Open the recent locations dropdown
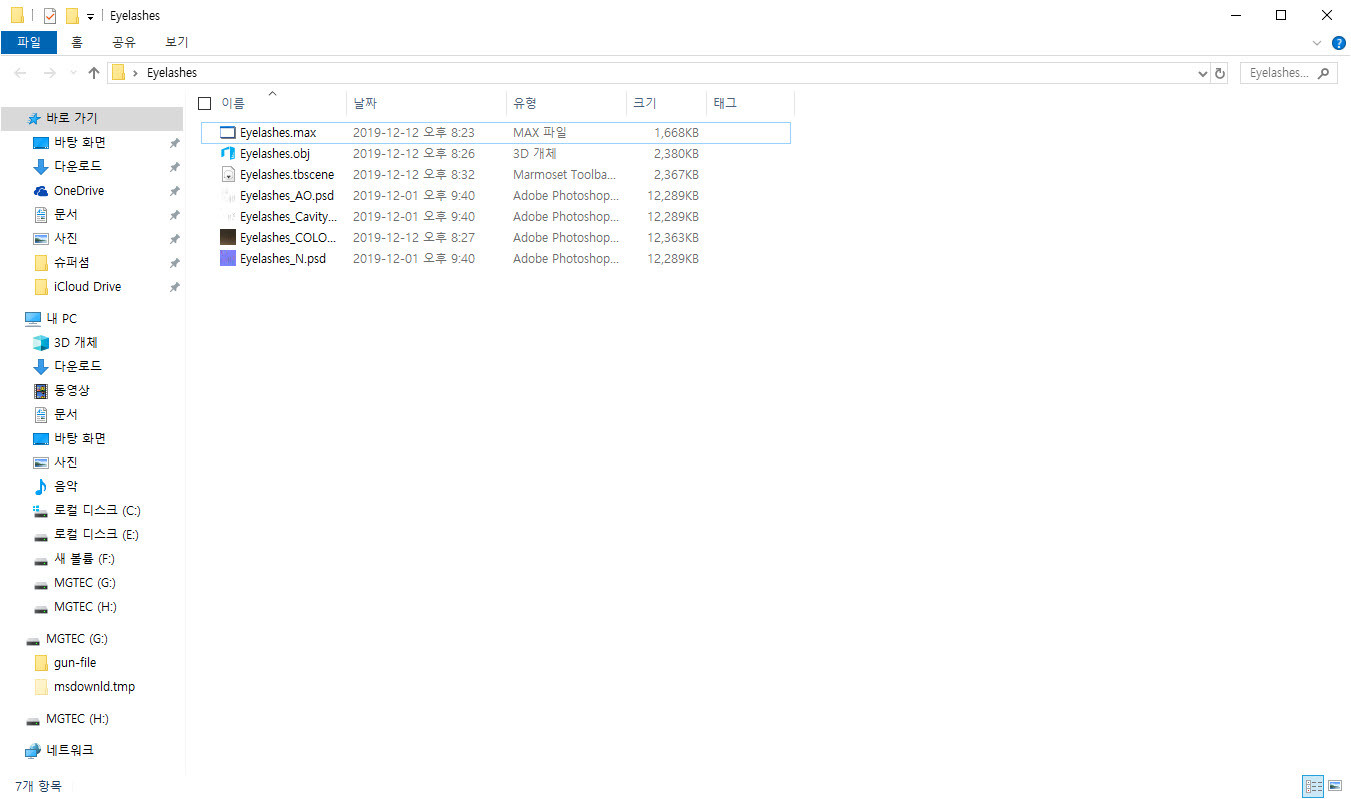The height and width of the screenshot is (799, 1351). pos(73,73)
